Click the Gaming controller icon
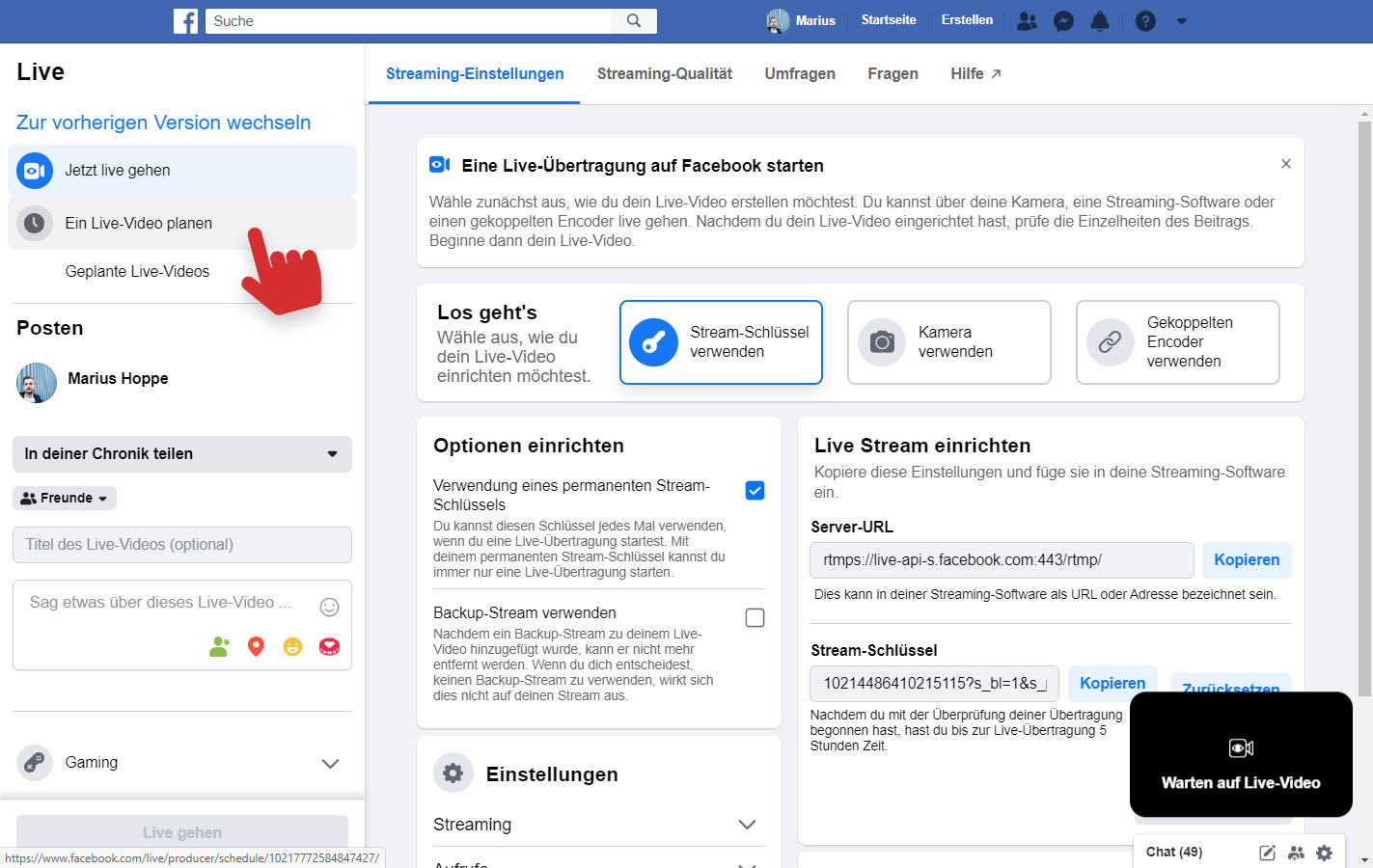Image resolution: width=1373 pixels, height=868 pixels. (x=35, y=762)
